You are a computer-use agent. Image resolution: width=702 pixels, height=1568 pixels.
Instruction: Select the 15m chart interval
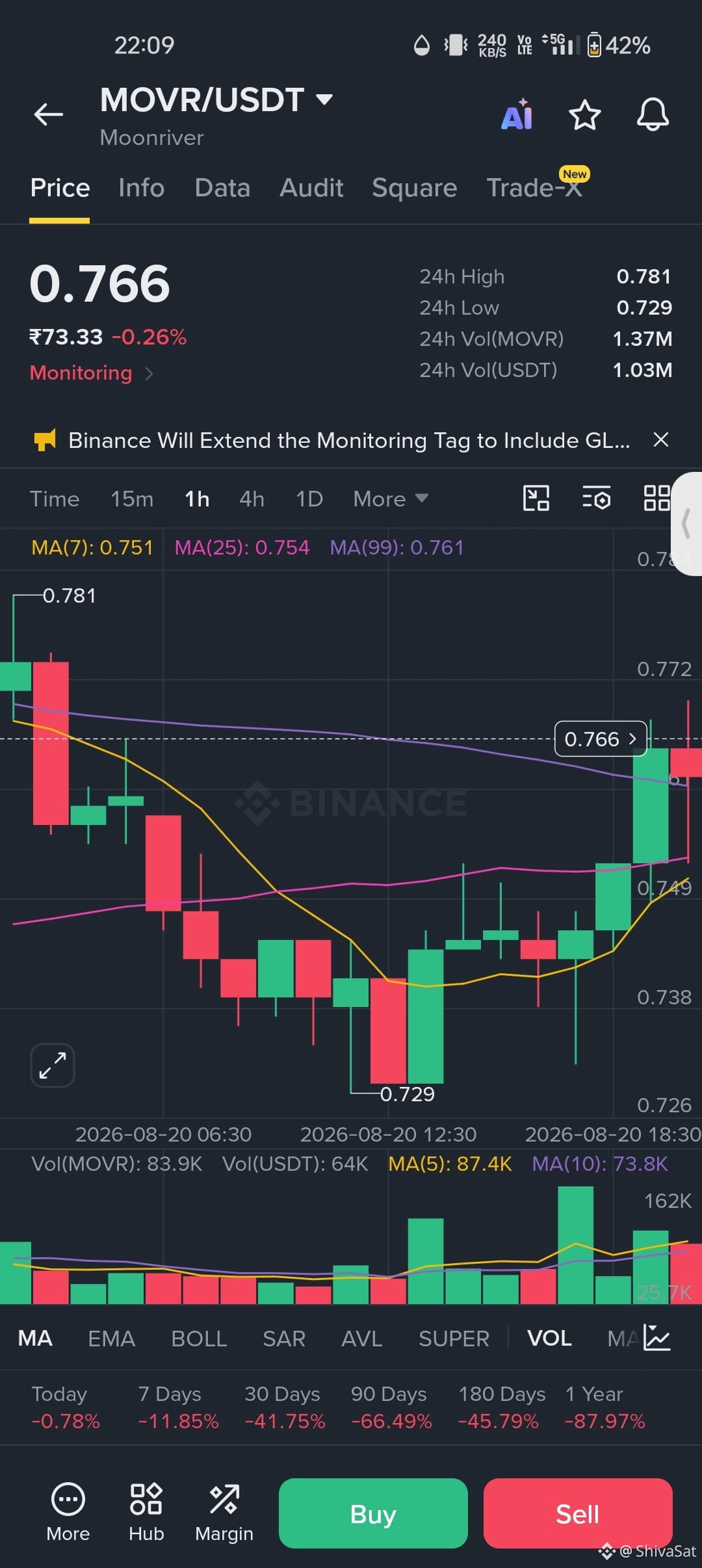click(x=132, y=499)
